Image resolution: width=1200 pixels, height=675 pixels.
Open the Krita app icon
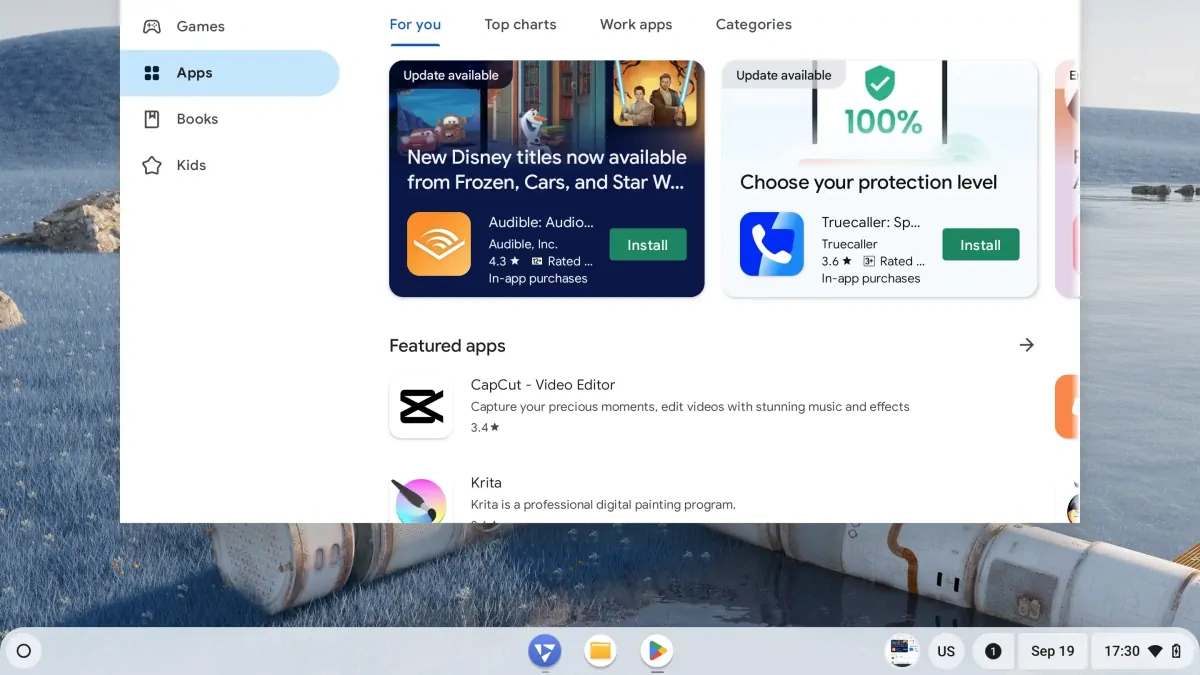pyautogui.click(x=421, y=500)
